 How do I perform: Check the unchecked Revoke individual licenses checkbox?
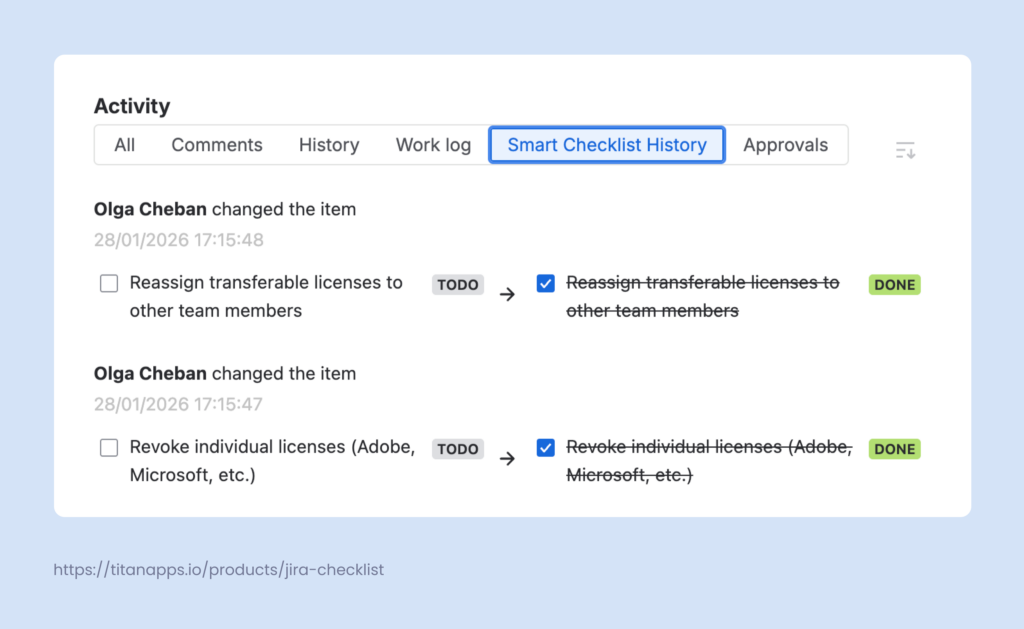coord(109,447)
